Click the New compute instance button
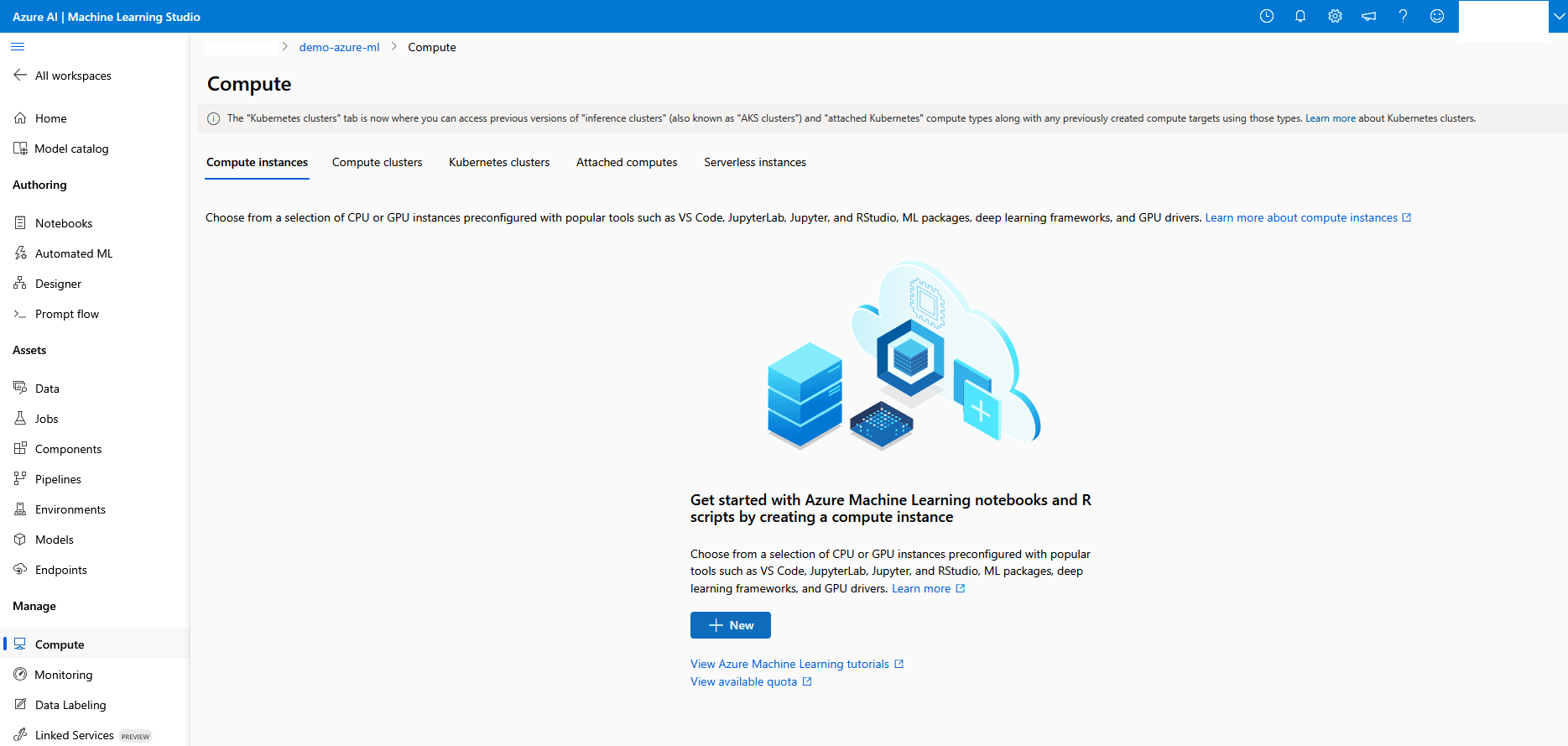The width and height of the screenshot is (1568, 746). click(731, 625)
